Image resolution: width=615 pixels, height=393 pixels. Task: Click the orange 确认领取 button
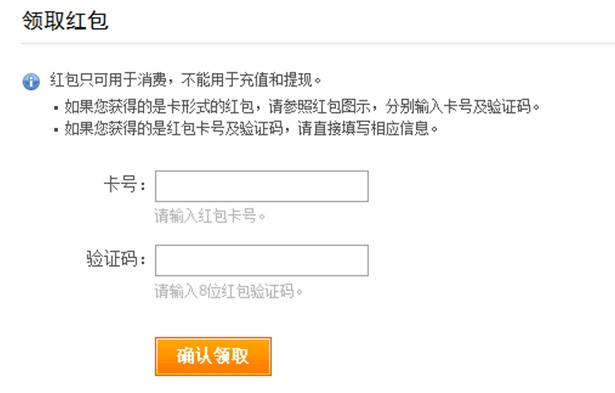point(213,356)
